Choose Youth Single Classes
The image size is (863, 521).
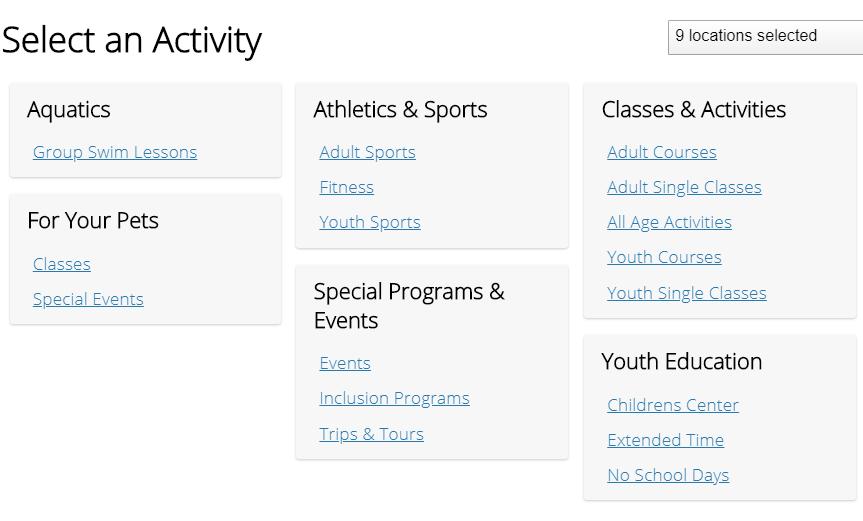[x=687, y=293]
